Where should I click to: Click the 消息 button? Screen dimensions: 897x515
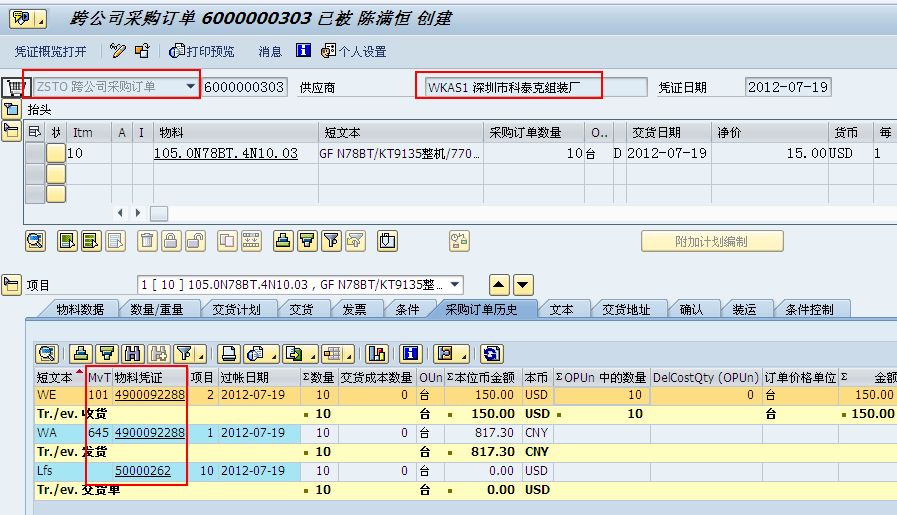(x=270, y=52)
